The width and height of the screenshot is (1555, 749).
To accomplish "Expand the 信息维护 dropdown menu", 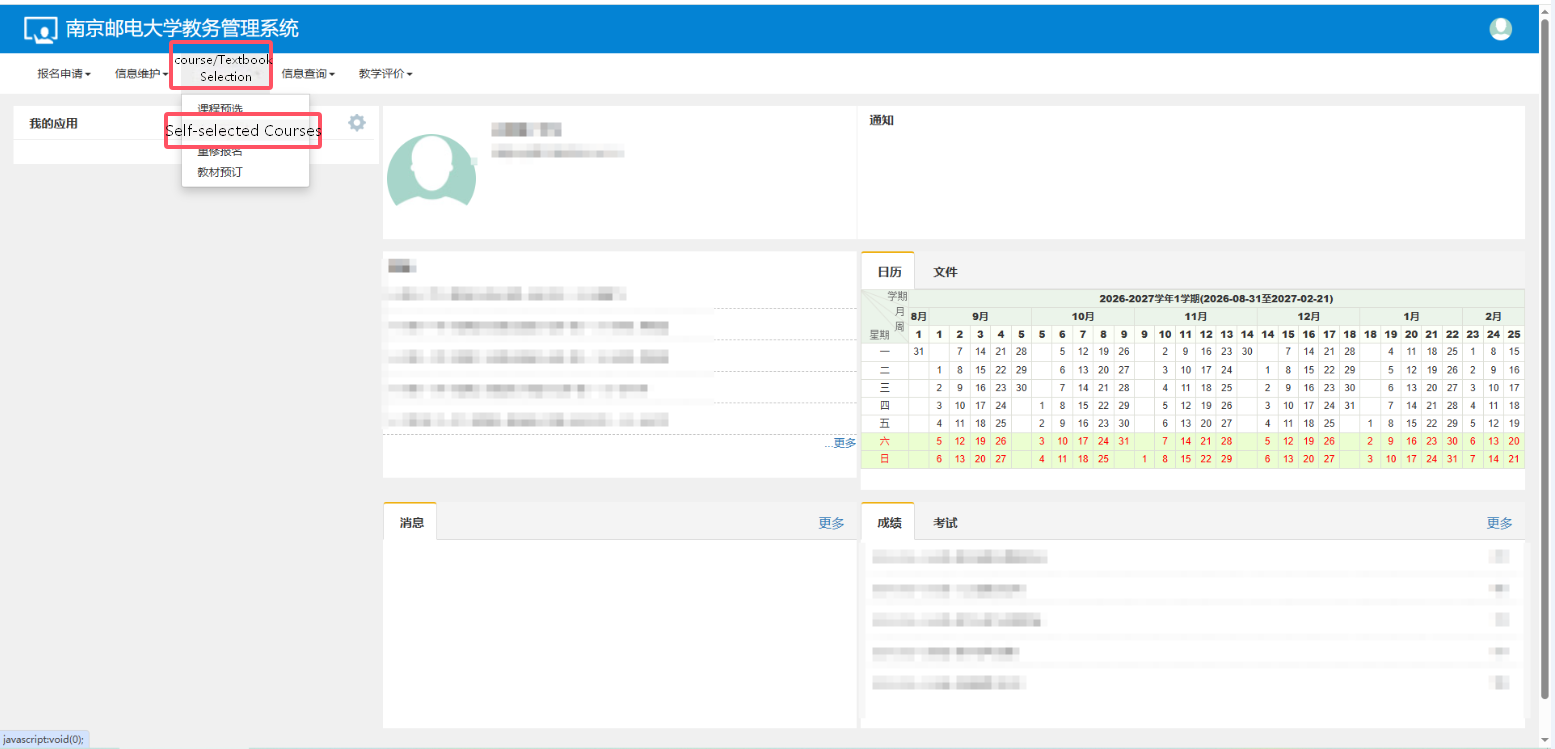I will coord(141,73).
